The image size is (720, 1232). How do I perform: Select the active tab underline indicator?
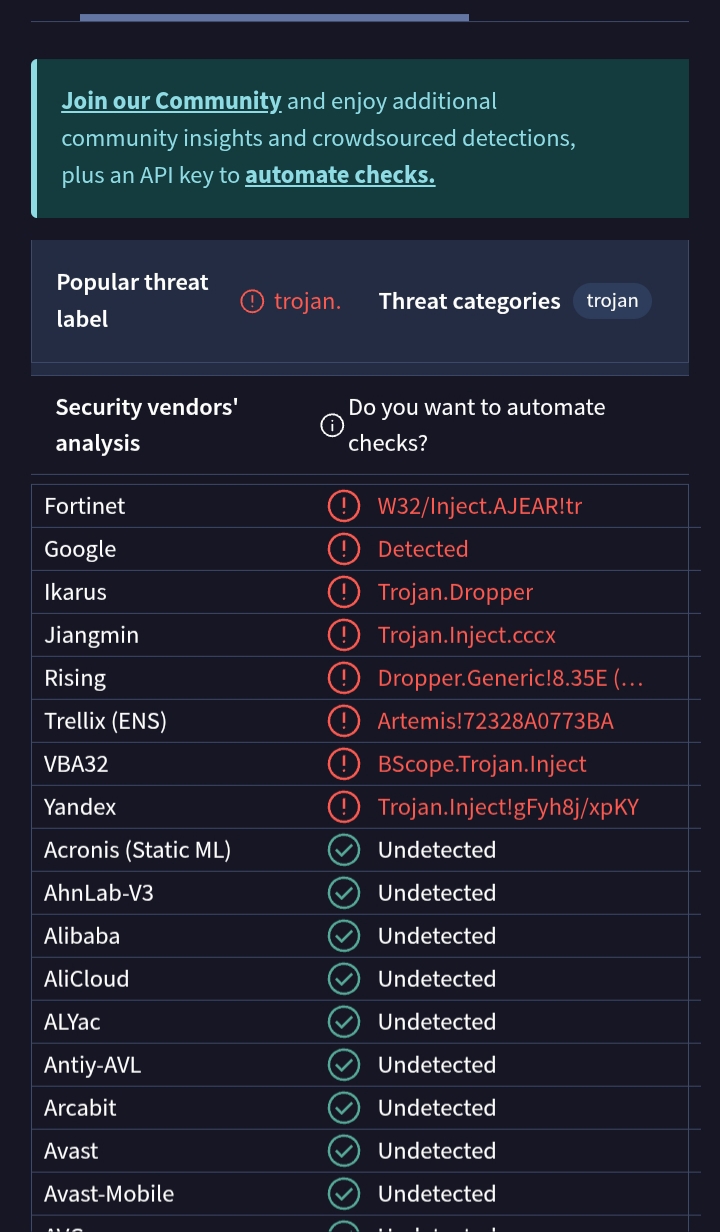tap(274, 17)
